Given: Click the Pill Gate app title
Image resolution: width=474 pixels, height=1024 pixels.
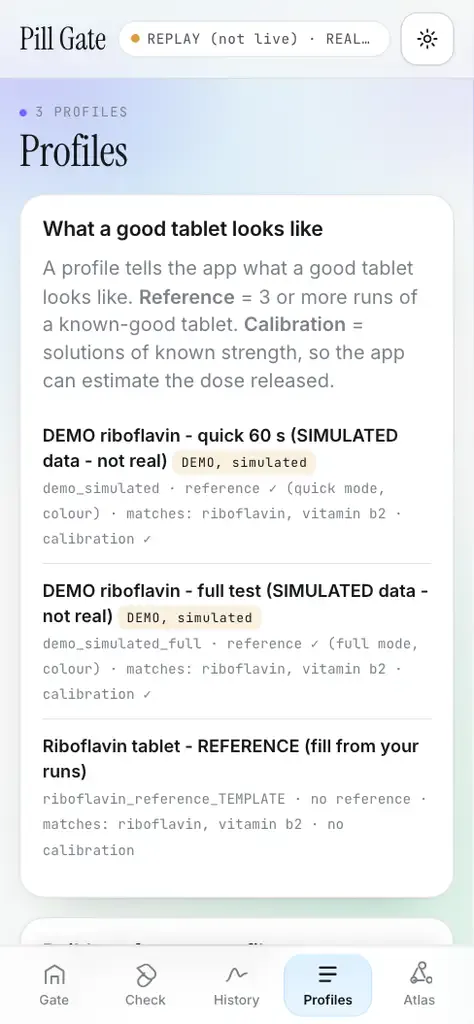Looking at the screenshot, I should (x=63, y=39).
